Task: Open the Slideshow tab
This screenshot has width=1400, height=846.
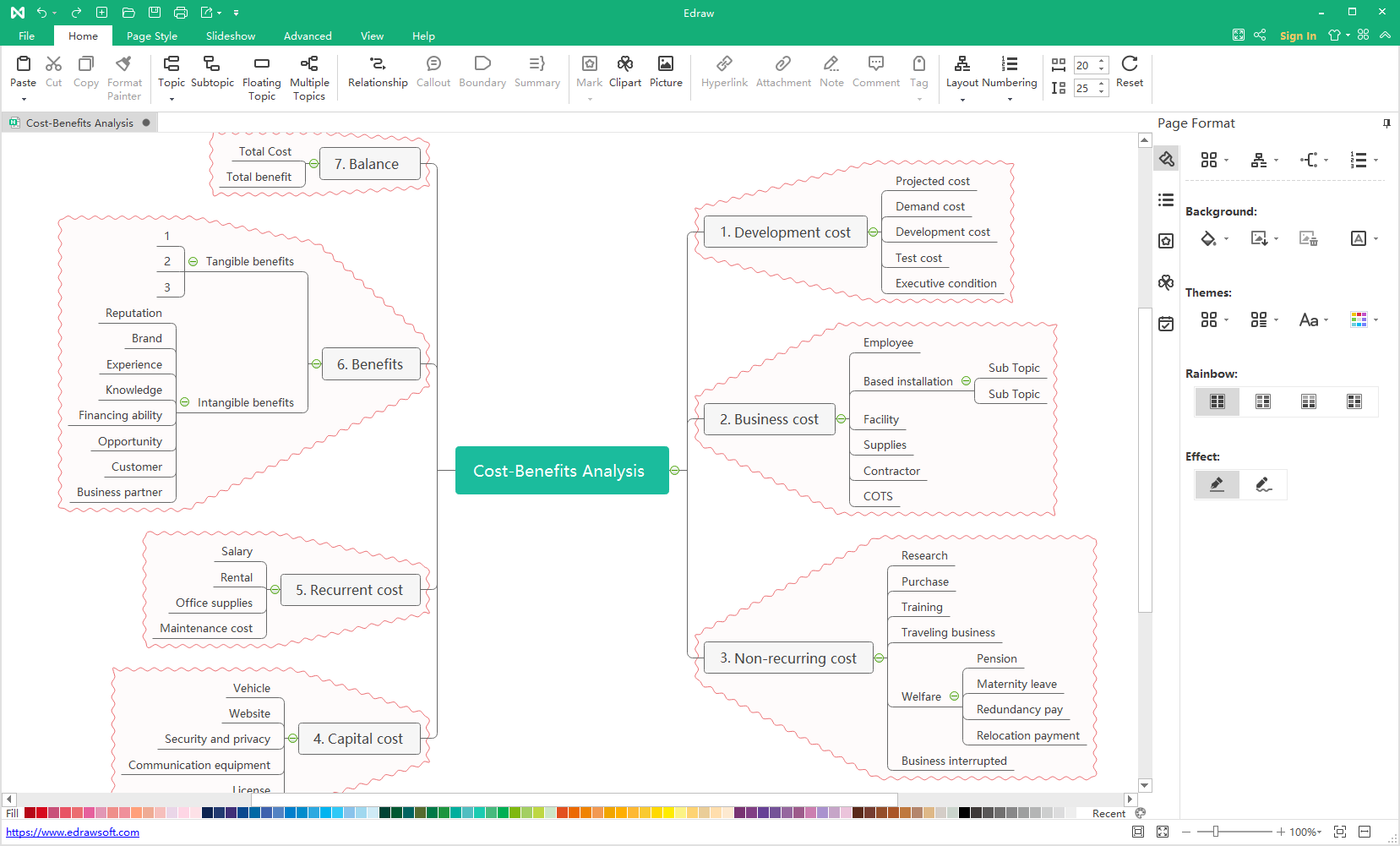Action: 231,36
